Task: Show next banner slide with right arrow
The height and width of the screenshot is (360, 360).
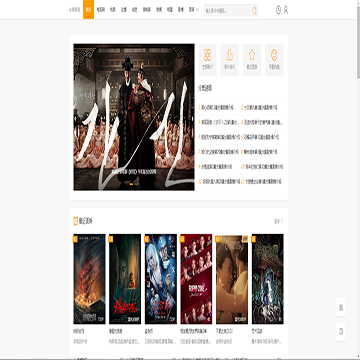Action: coord(193,118)
